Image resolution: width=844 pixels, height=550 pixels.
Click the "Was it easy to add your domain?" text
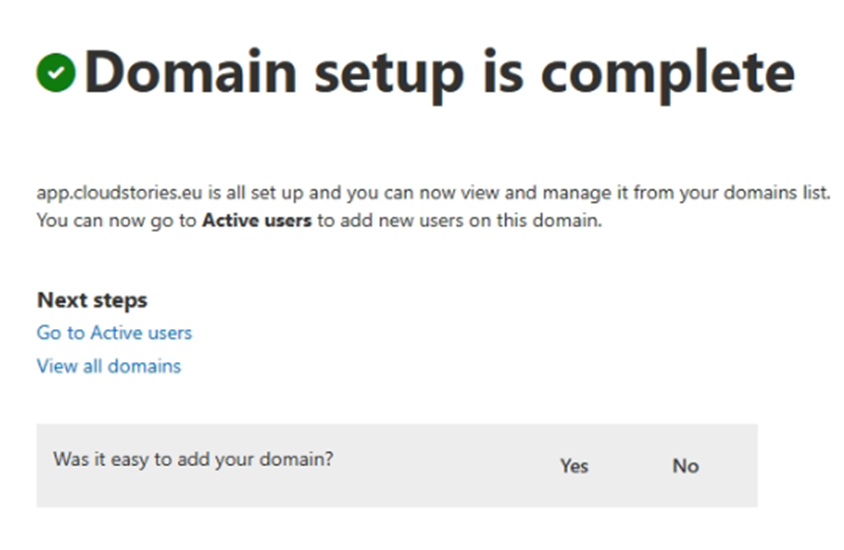(193, 460)
